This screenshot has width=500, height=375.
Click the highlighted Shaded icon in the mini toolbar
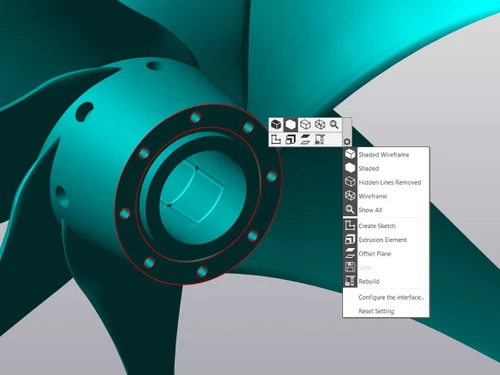[x=291, y=125]
